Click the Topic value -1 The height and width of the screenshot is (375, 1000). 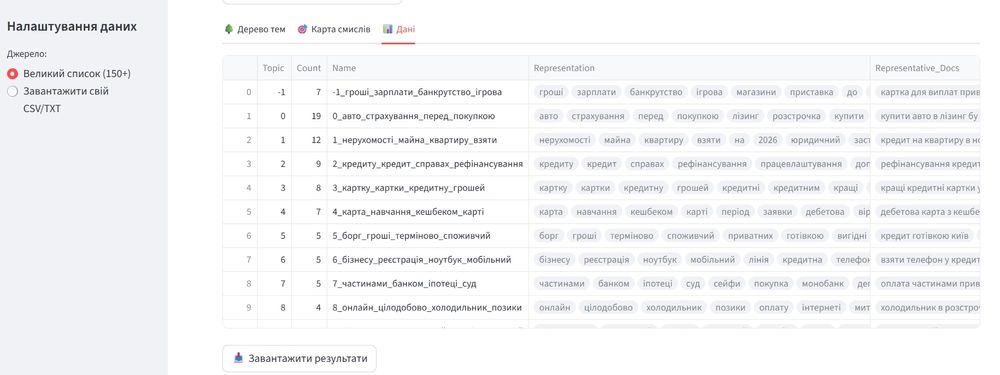click(x=274, y=92)
